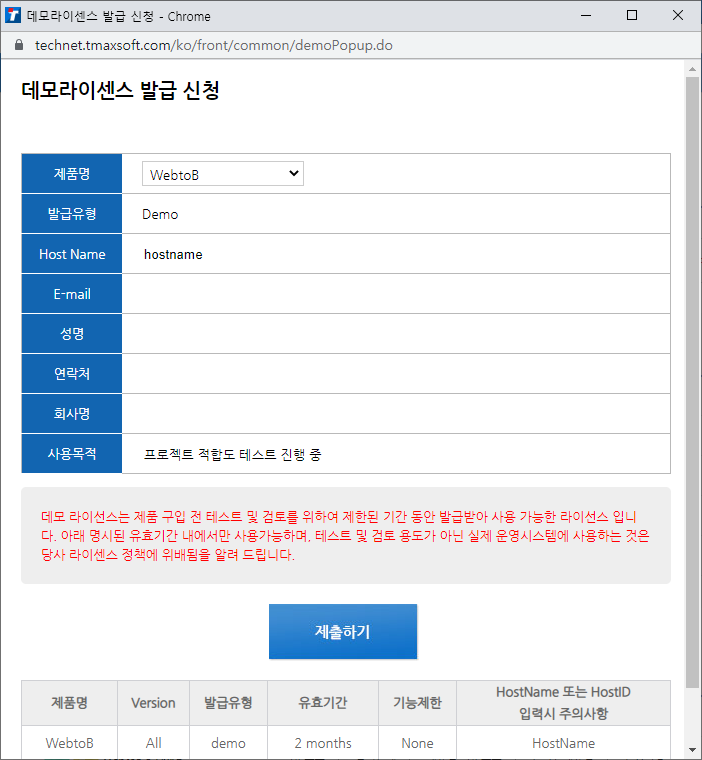The height and width of the screenshot is (760, 702).
Task: Click the vertical scrollbar thumb
Action: pyautogui.click(x=692, y=382)
